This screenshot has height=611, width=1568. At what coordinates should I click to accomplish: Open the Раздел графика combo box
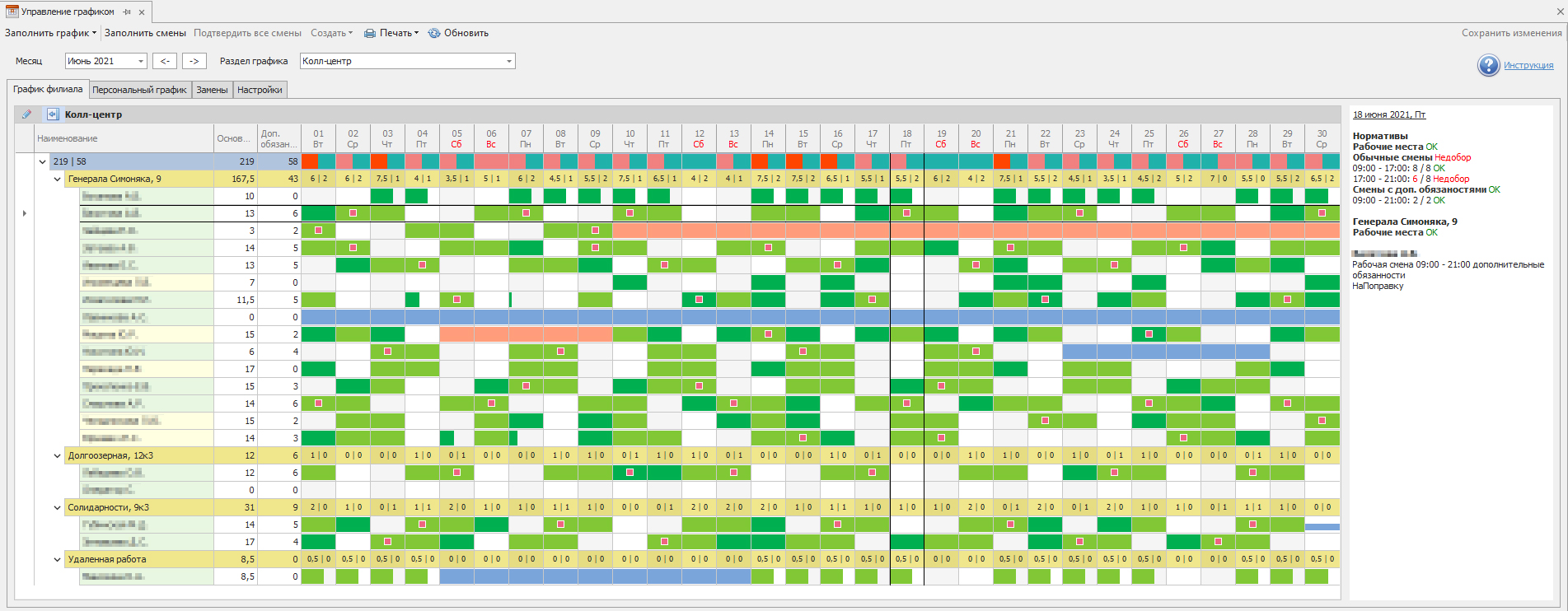point(508,61)
